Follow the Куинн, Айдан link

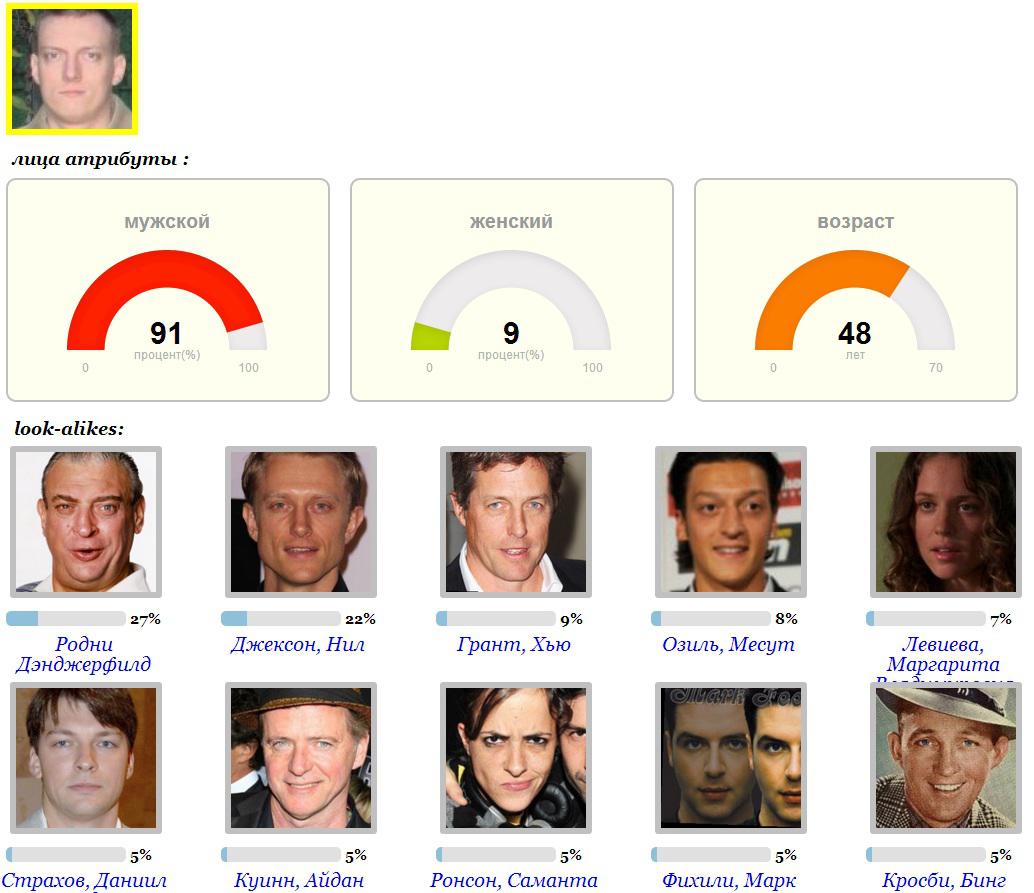[x=298, y=881]
